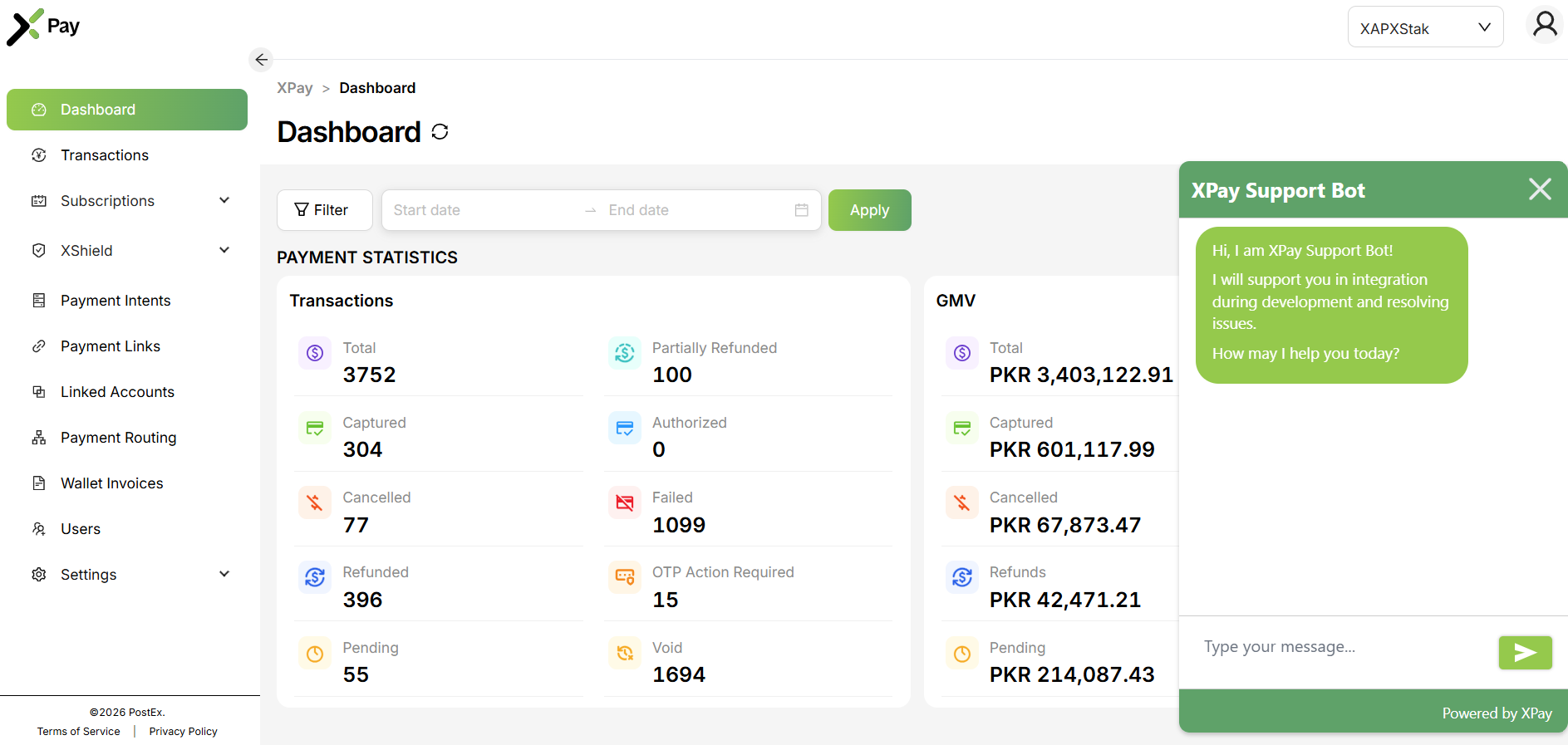This screenshot has width=1568, height=745.
Task: Click the dashboard refresh icon
Action: 440,132
